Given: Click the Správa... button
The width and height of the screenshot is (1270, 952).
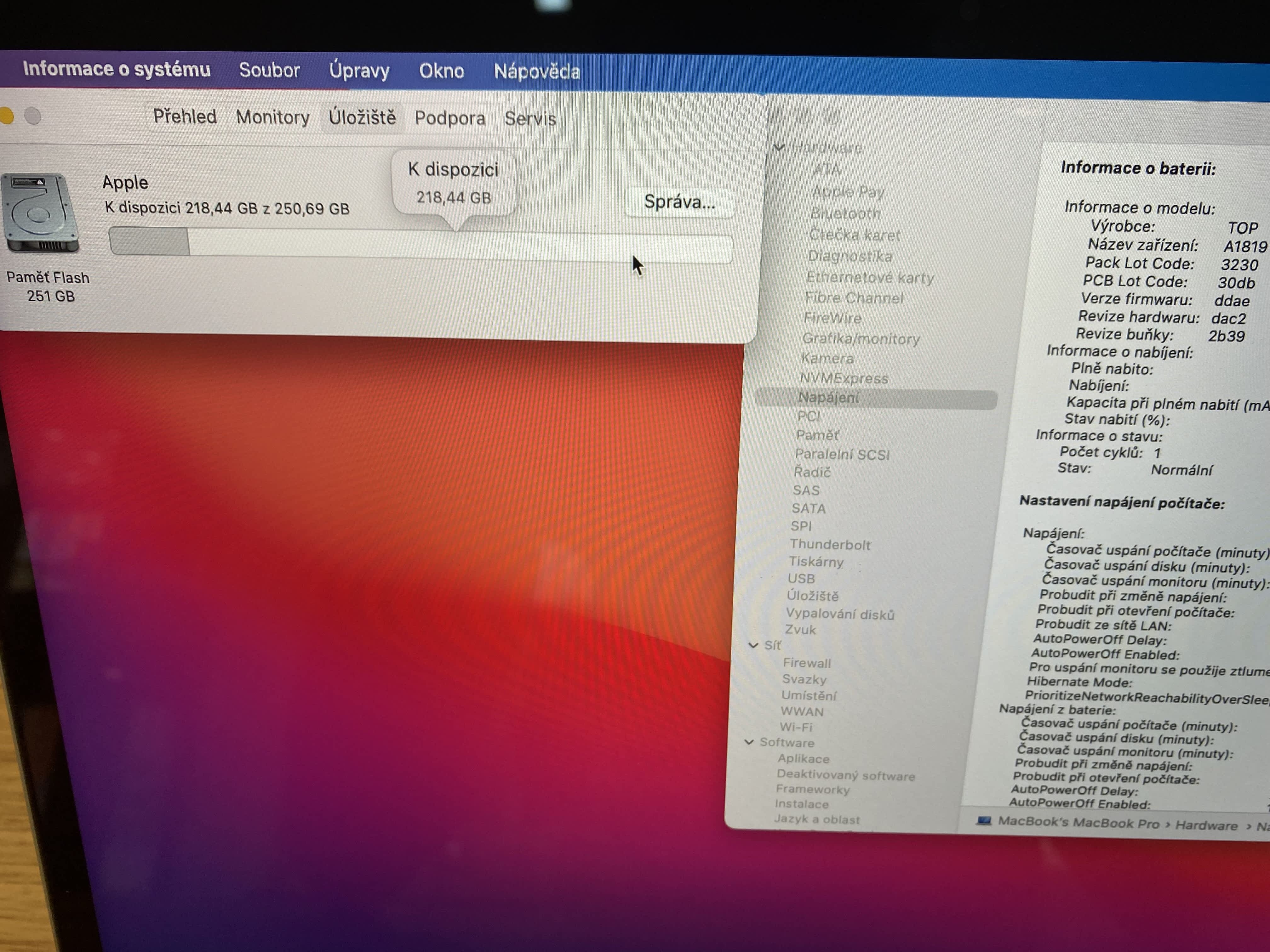Looking at the screenshot, I should [679, 202].
